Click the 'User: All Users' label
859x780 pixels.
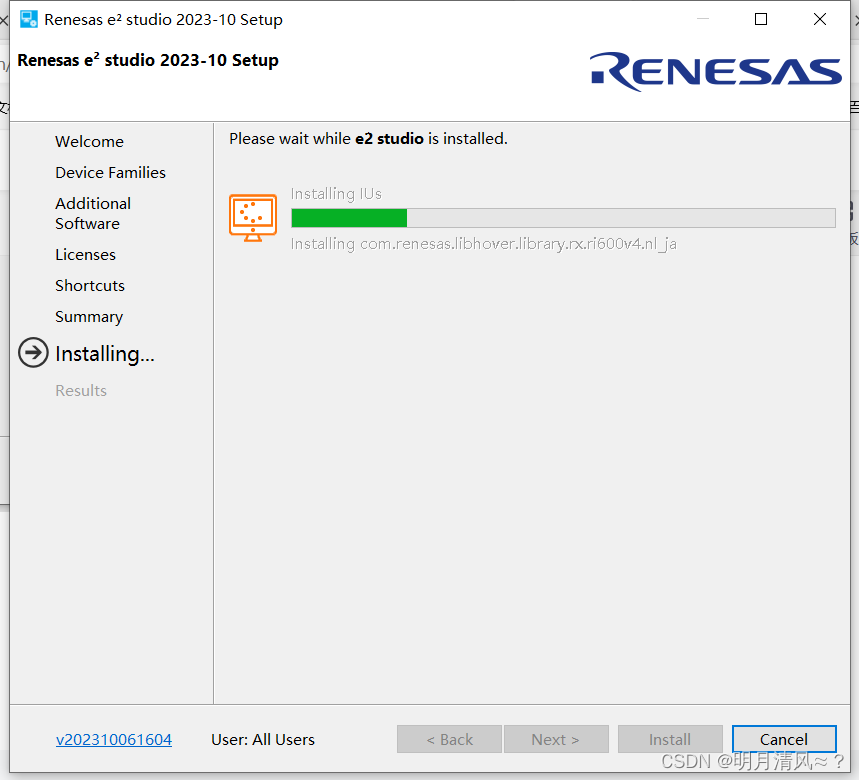tap(263, 740)
